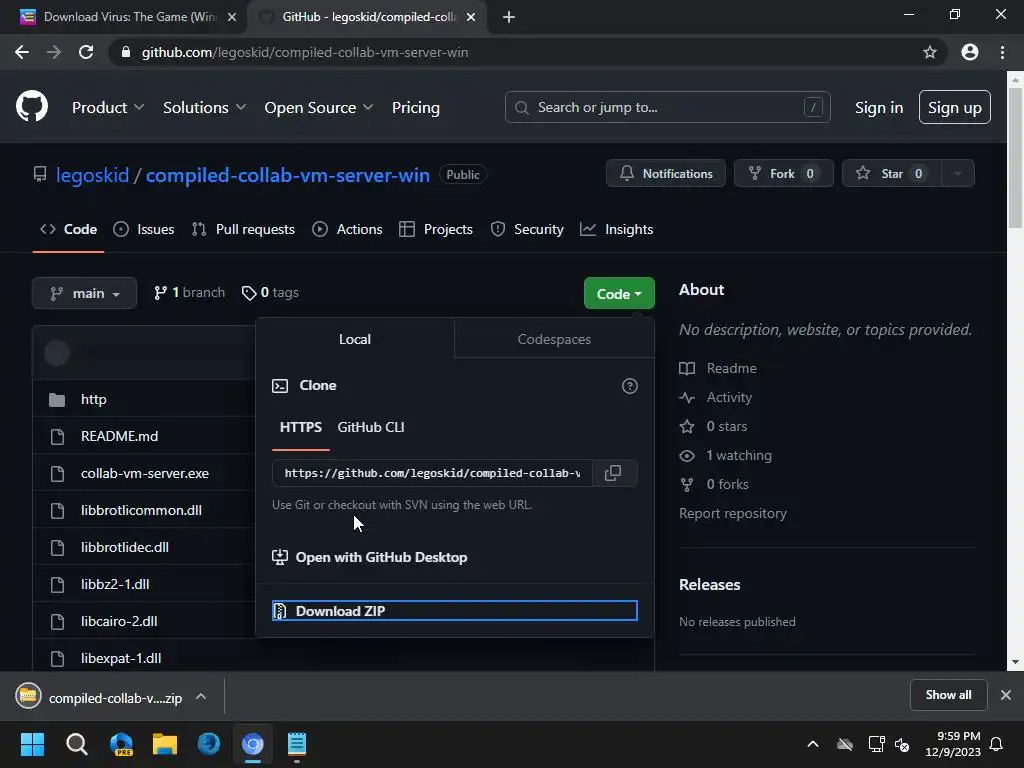
Task: Click Report repository link
Action: tap(733, 513)
